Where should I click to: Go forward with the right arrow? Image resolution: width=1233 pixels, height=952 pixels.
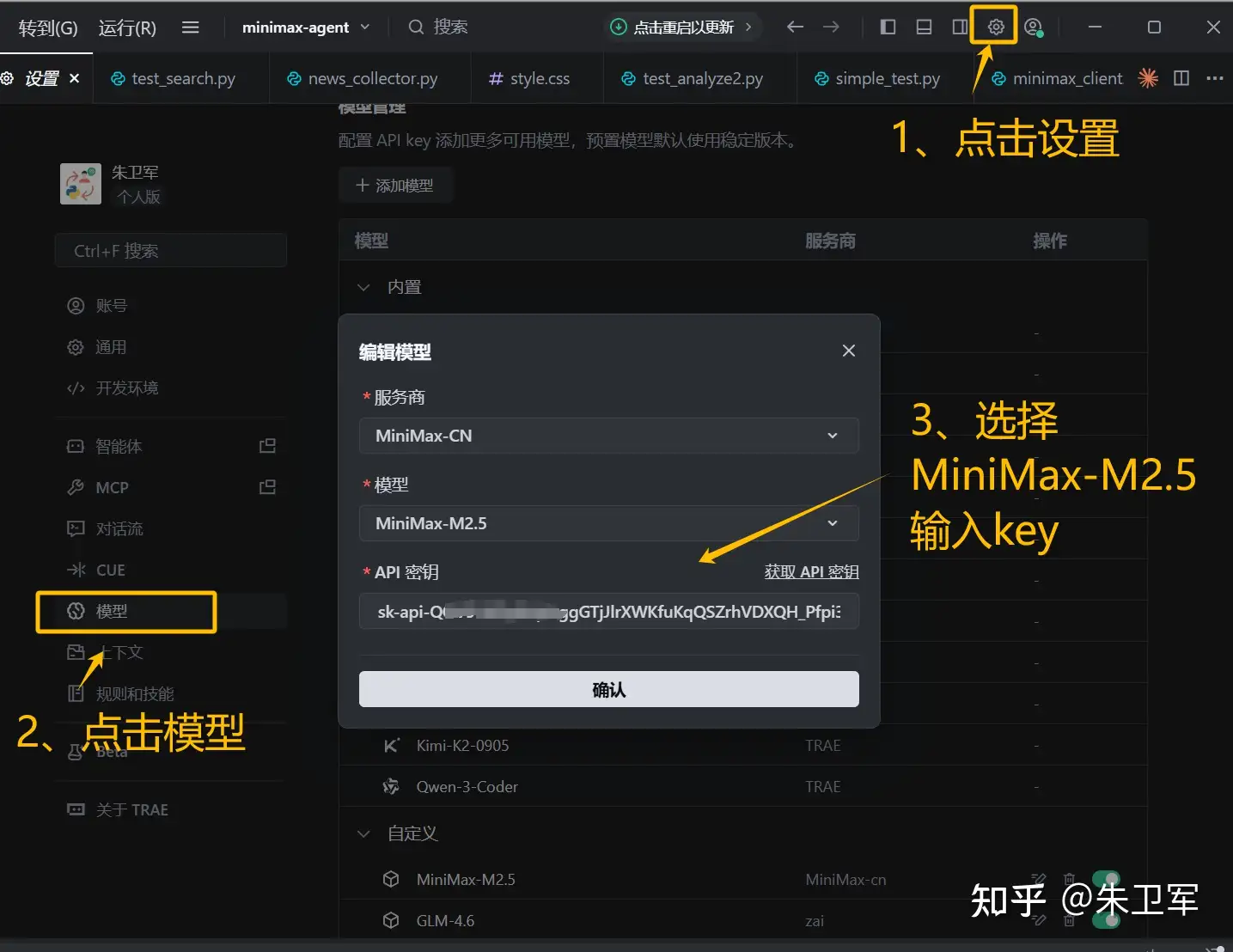[x=831, y=27]
